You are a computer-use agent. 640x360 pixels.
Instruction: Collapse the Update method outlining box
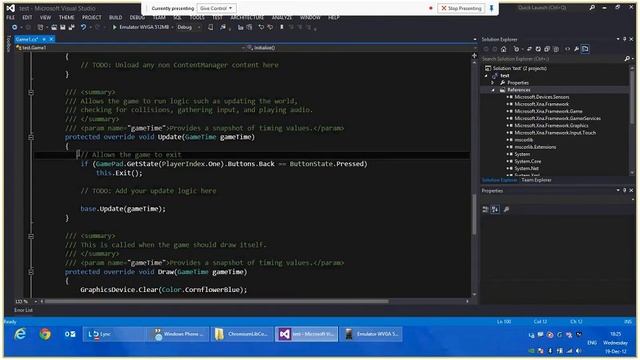[x=31, y=137]
